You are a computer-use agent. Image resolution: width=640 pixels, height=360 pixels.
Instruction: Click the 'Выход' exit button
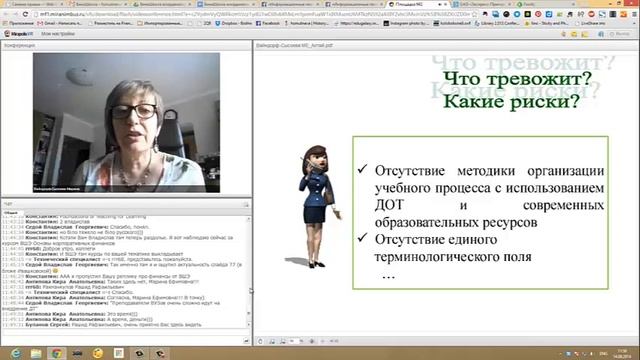(620, 34)
